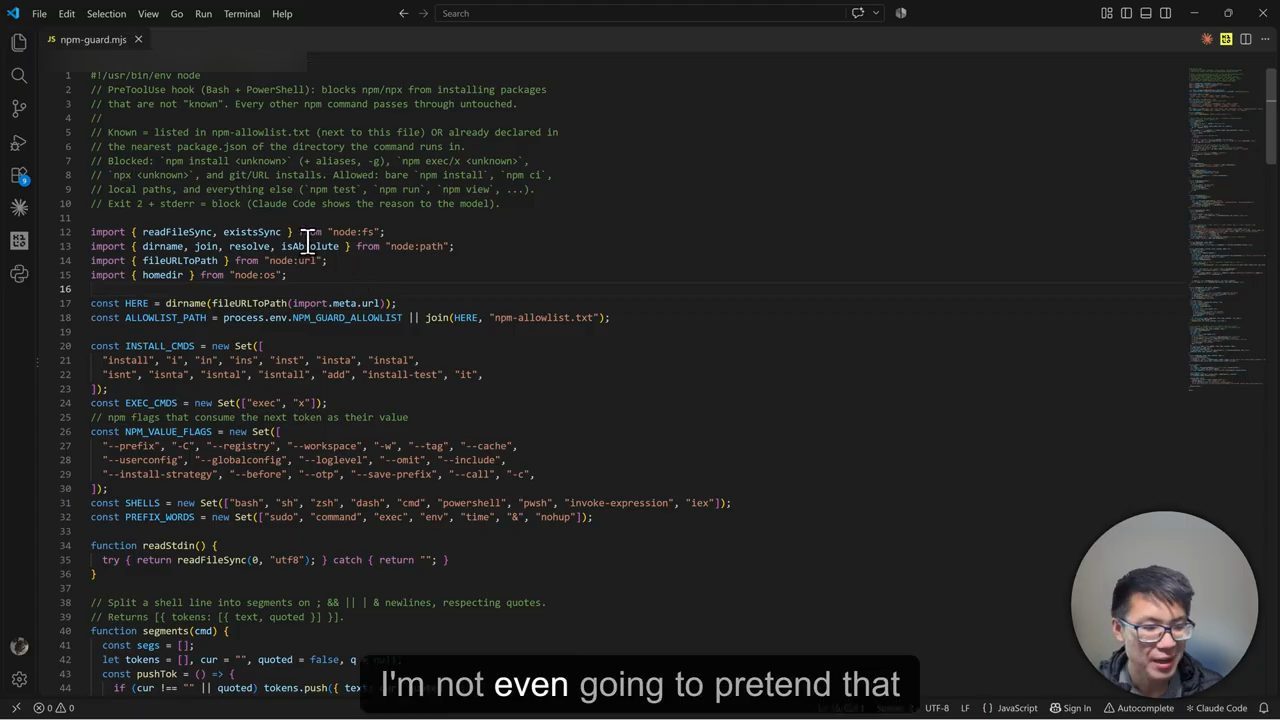The height and width of the screenshot is (720, 1280).
Task: Open the Claude Code sidebar icon
Action: coord(19,208)
